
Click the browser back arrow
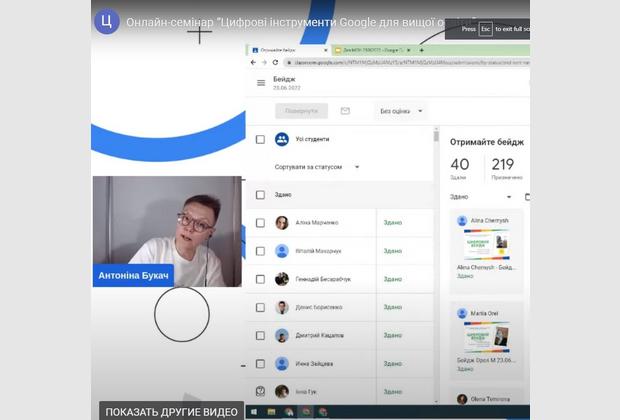[252, 62]
